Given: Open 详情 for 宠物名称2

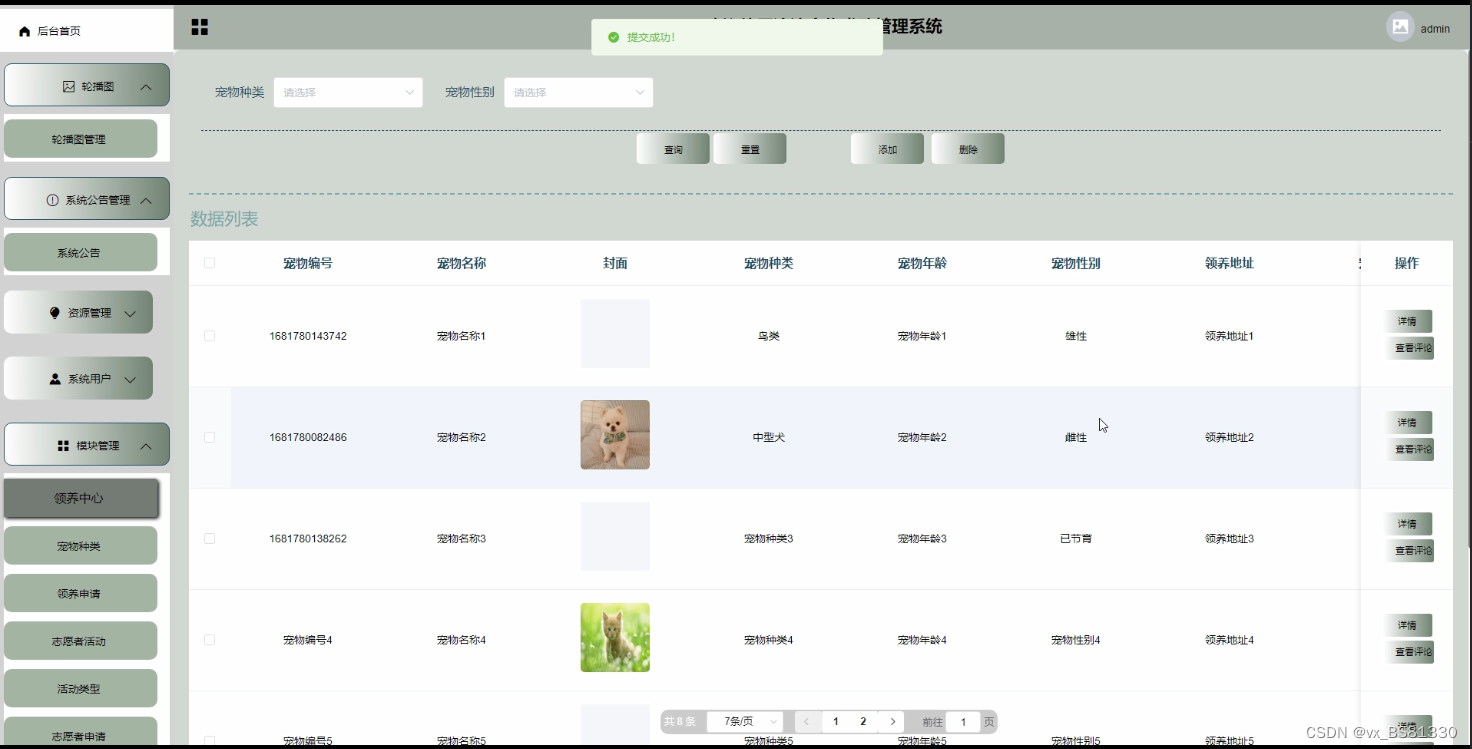Looking at the screenshot, I should tap(1408, 423).
